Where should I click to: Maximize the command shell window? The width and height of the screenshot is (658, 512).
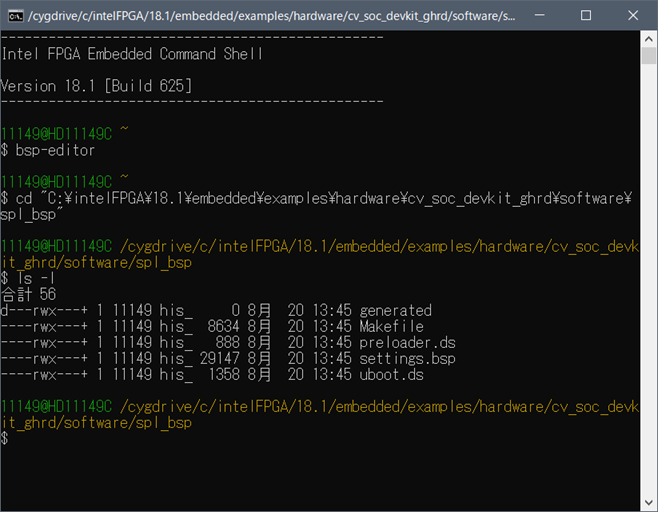point(585,16)
